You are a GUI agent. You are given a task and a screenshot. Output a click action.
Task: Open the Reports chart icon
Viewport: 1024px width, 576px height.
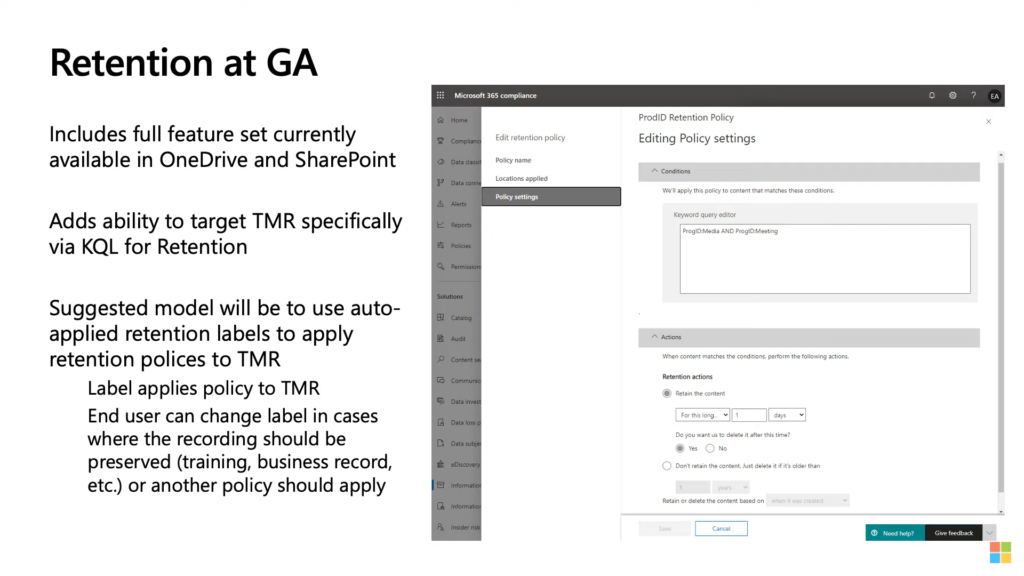pyautogui.click(x=441, y=225)
